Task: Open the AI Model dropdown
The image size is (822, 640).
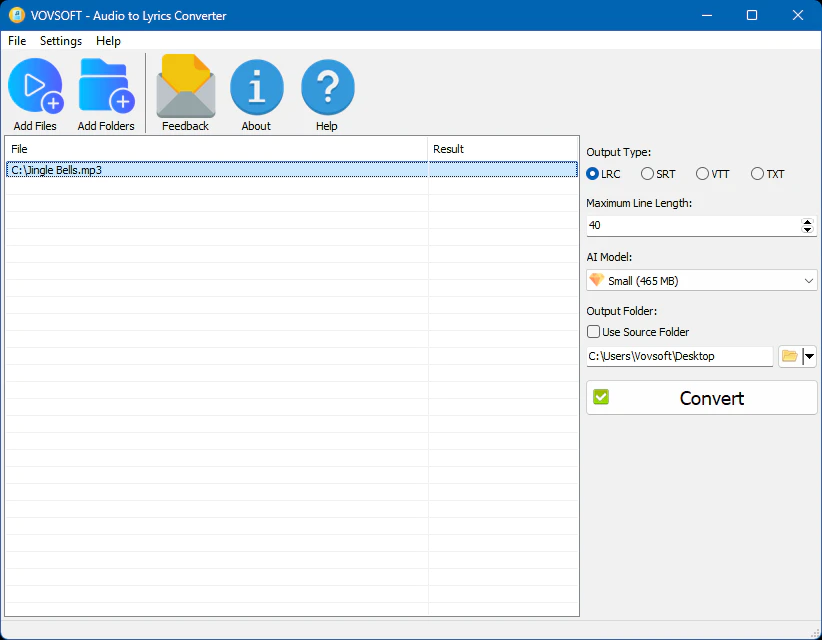Action: [701, 281]
